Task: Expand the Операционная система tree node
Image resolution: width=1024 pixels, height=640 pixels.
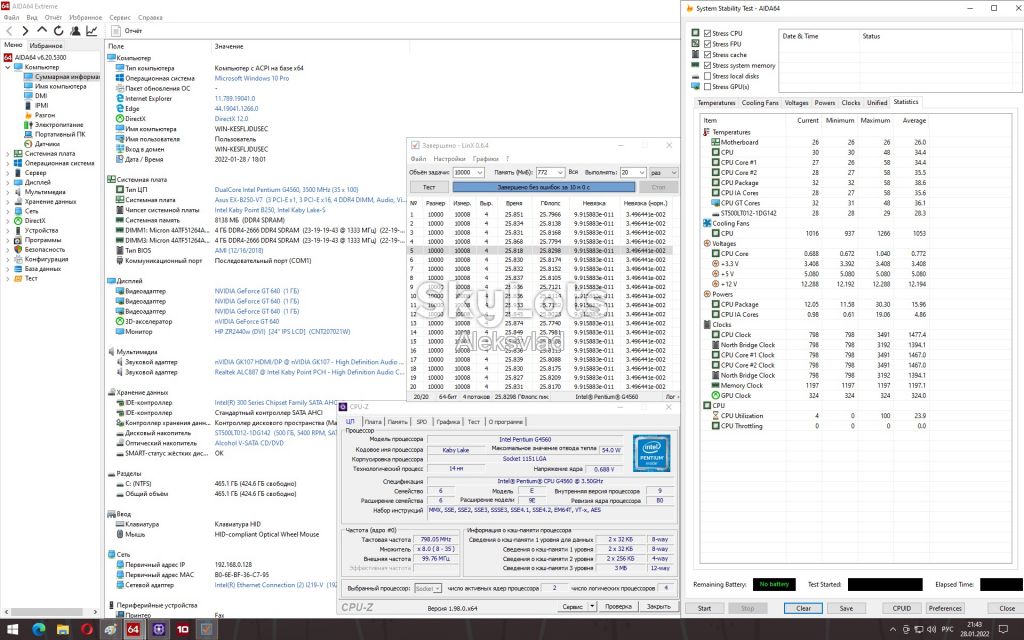Action: coord(8,163)
